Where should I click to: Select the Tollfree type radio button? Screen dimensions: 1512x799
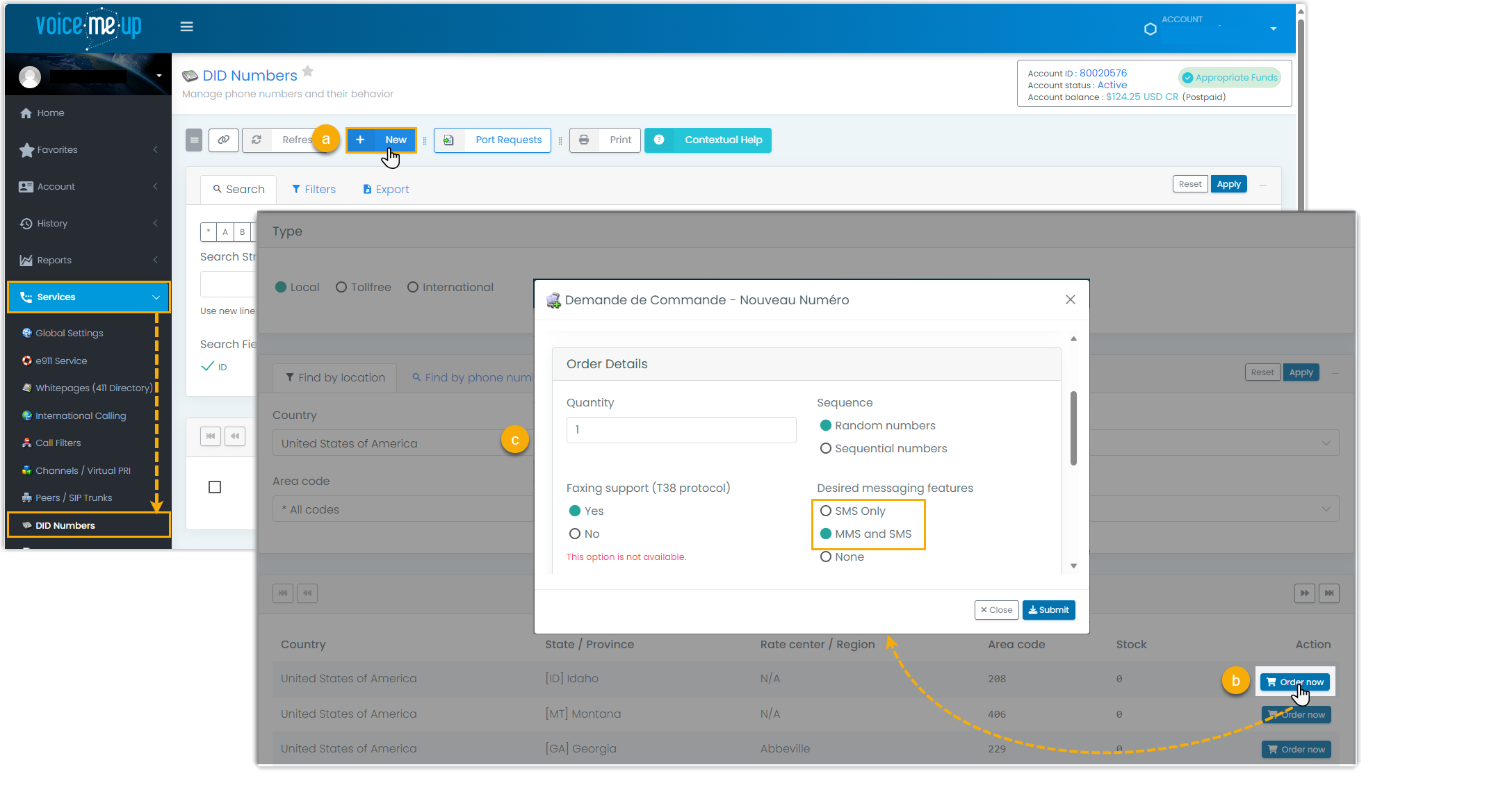click(341, 287)
